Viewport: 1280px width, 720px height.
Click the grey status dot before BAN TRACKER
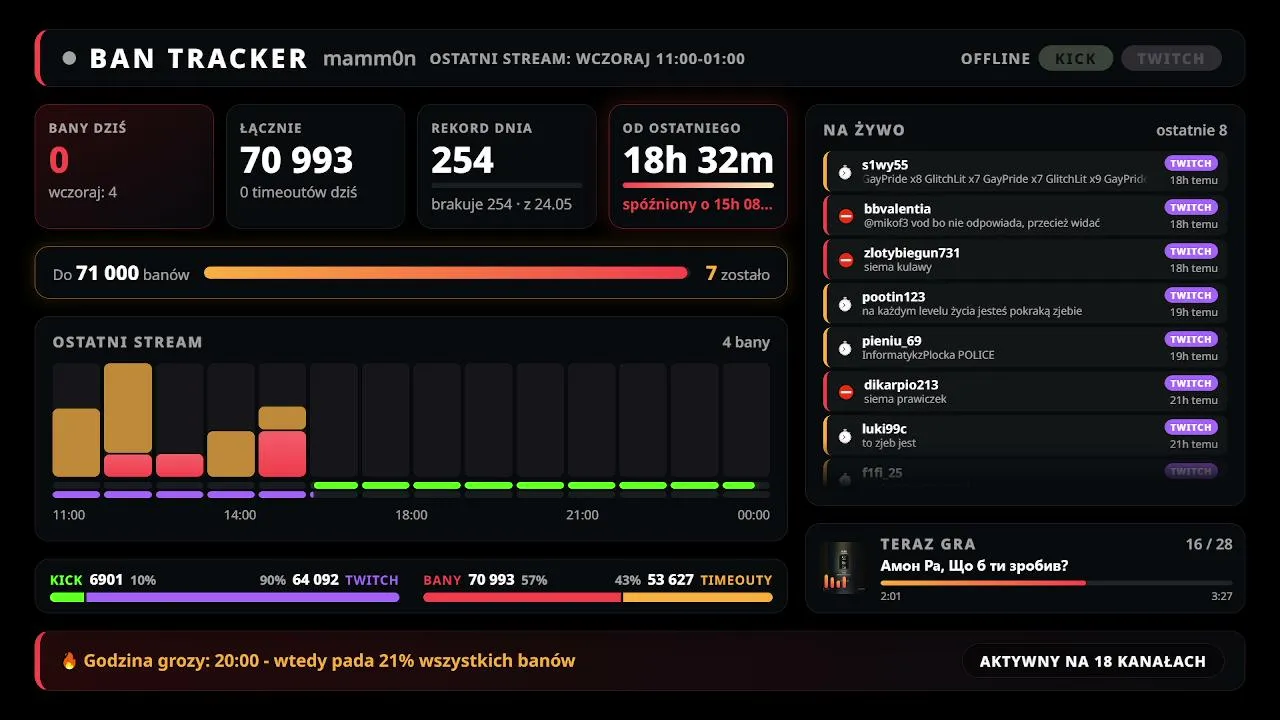[69, 58]
